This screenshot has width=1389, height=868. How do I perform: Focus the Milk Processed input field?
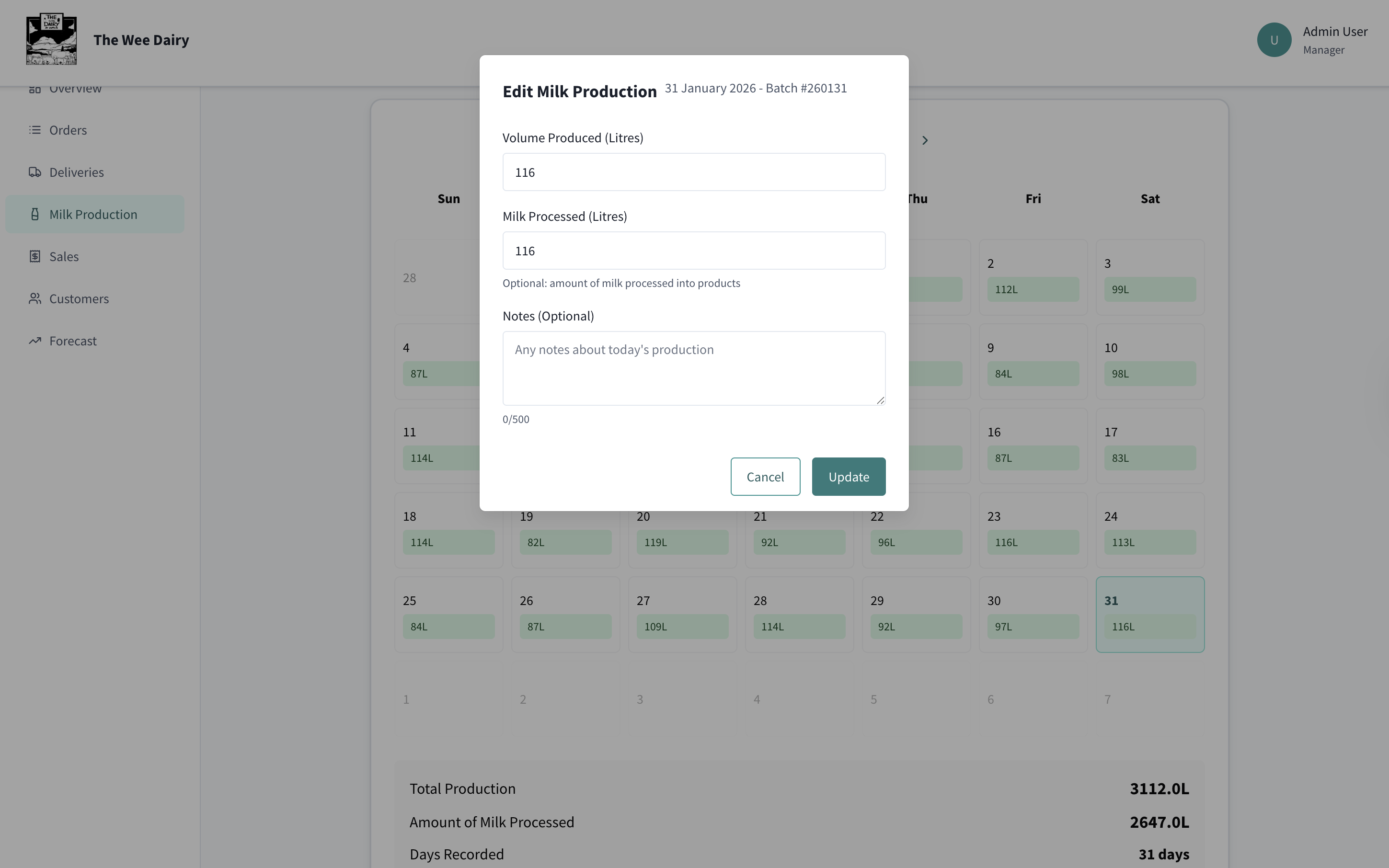tap(694, 251)
